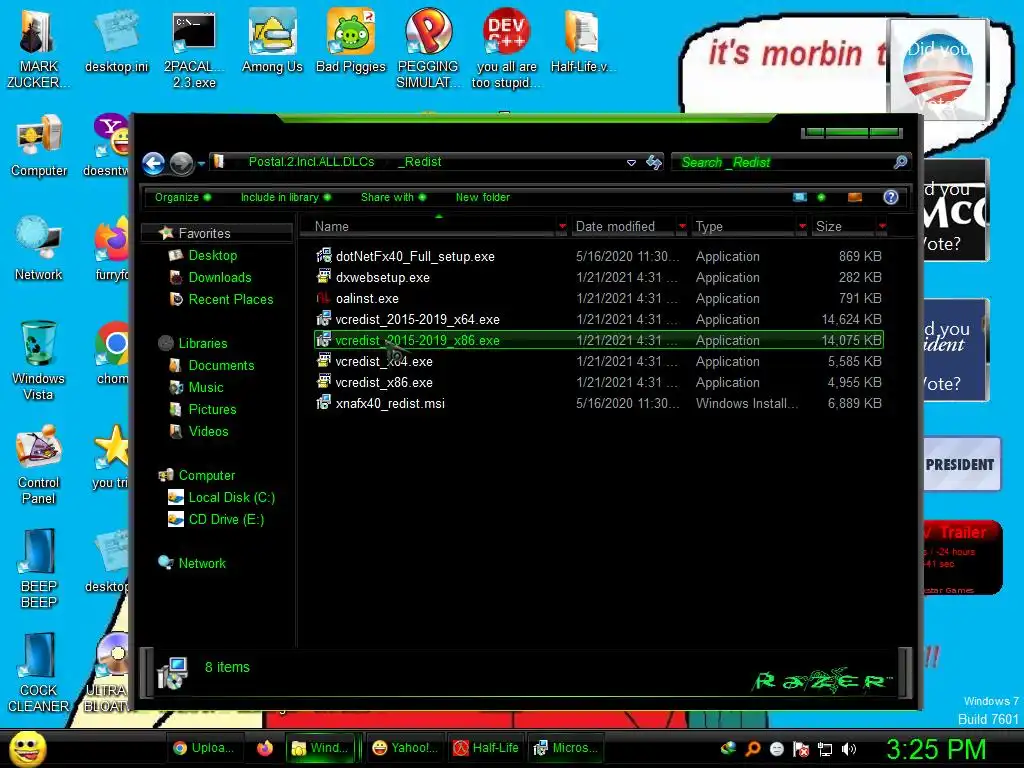Image resolution: width=1024 pixels, height=768 pixels.
Task: Open the Type column filter dropdown
Action: 802,227
